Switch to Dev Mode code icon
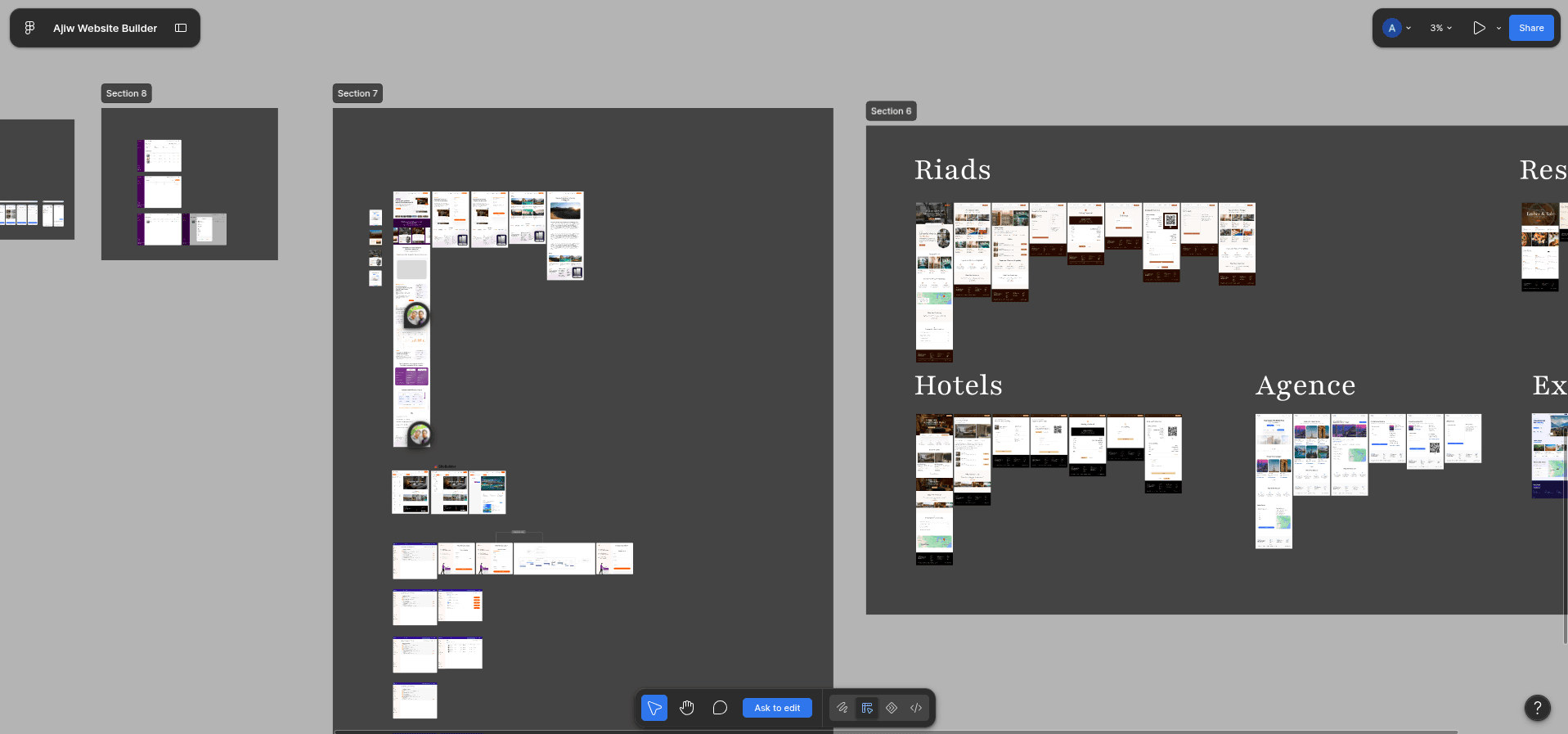The height and width of the screenshot is (734, 1568). tap(916, 708)
